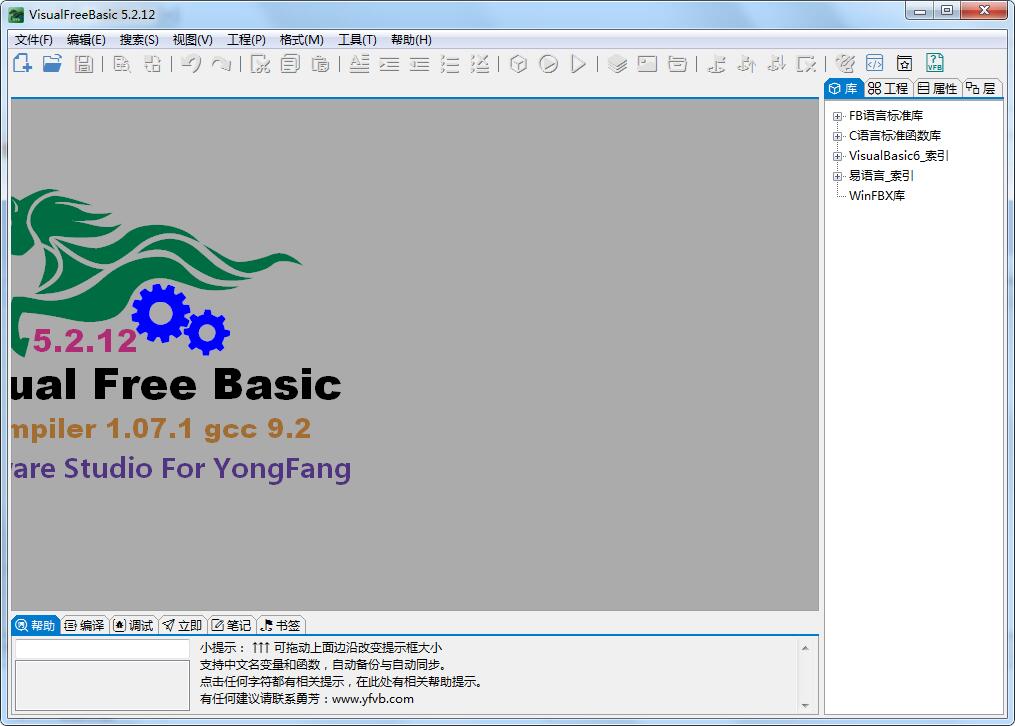
Task: Open the 工程(P) menu
Action: tap(246, 39)
